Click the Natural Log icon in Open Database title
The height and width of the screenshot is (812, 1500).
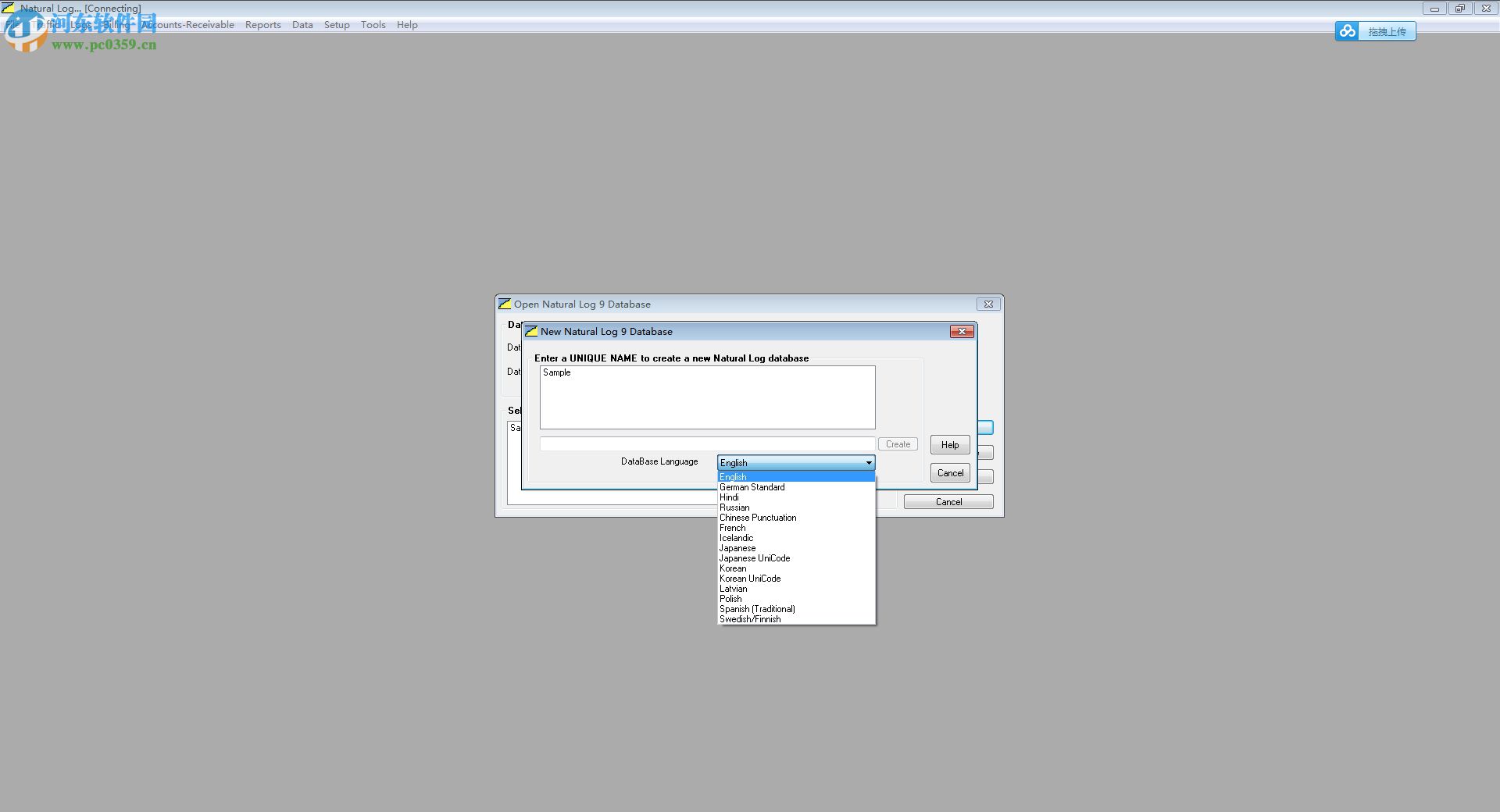(505, 304)
